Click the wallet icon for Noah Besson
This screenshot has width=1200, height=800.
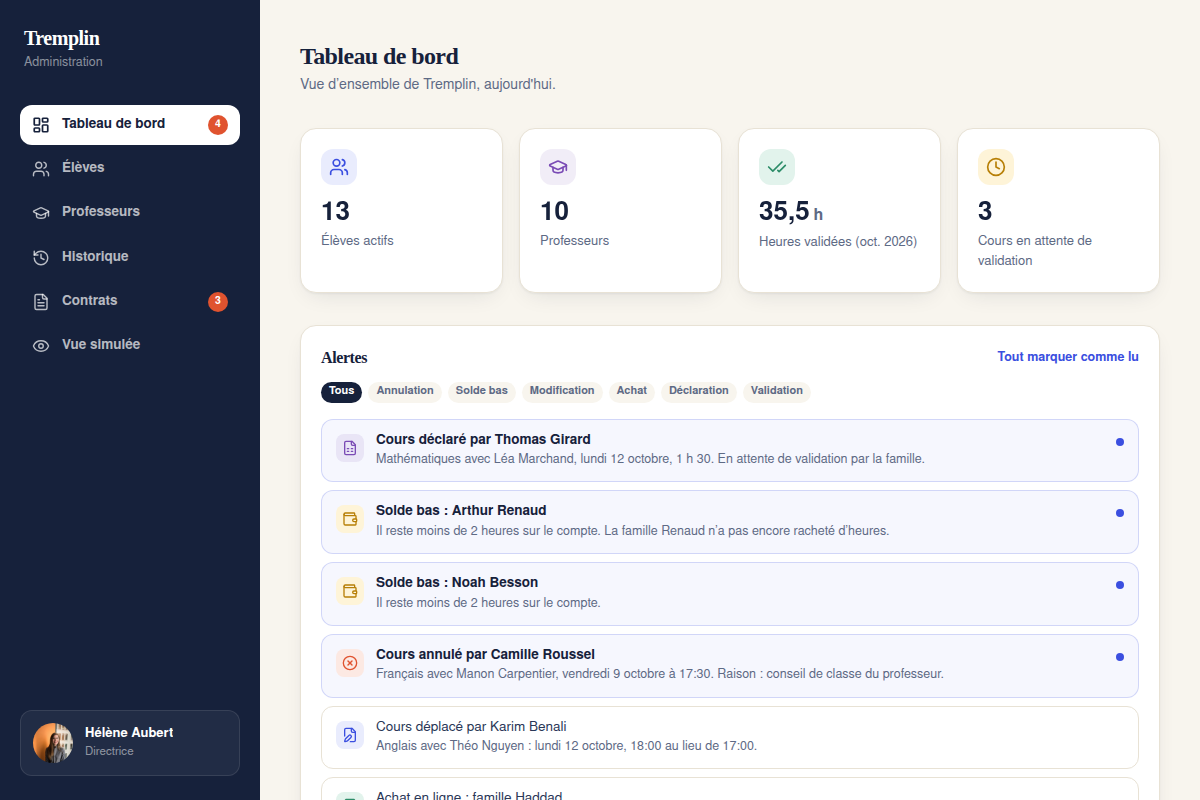point(350,591)
